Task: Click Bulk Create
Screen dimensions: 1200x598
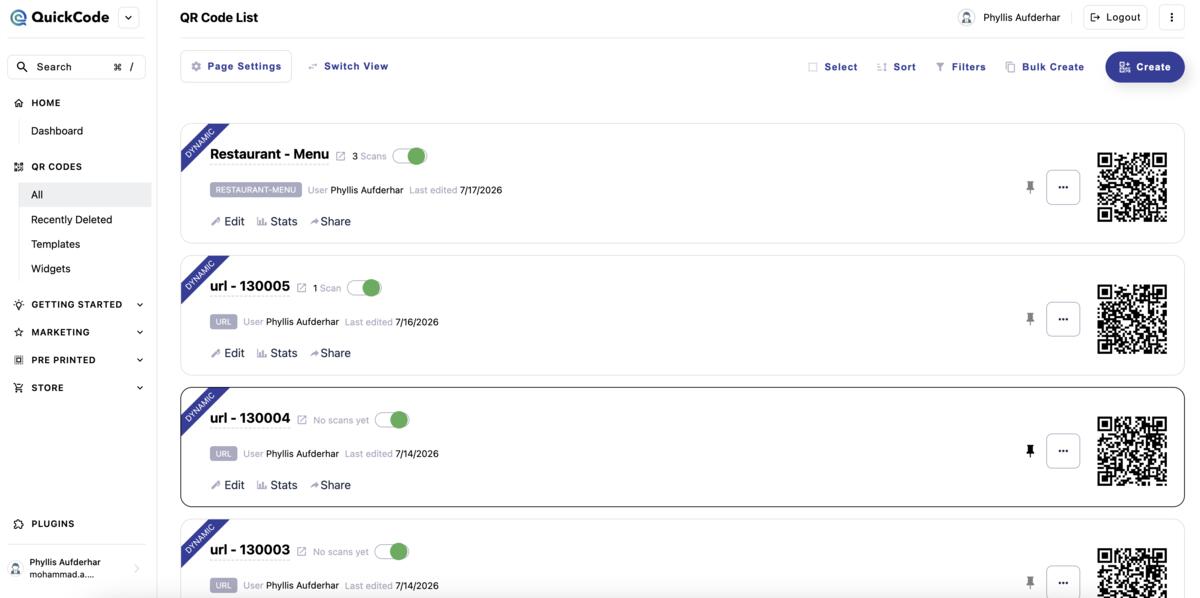Action: 1044,67
